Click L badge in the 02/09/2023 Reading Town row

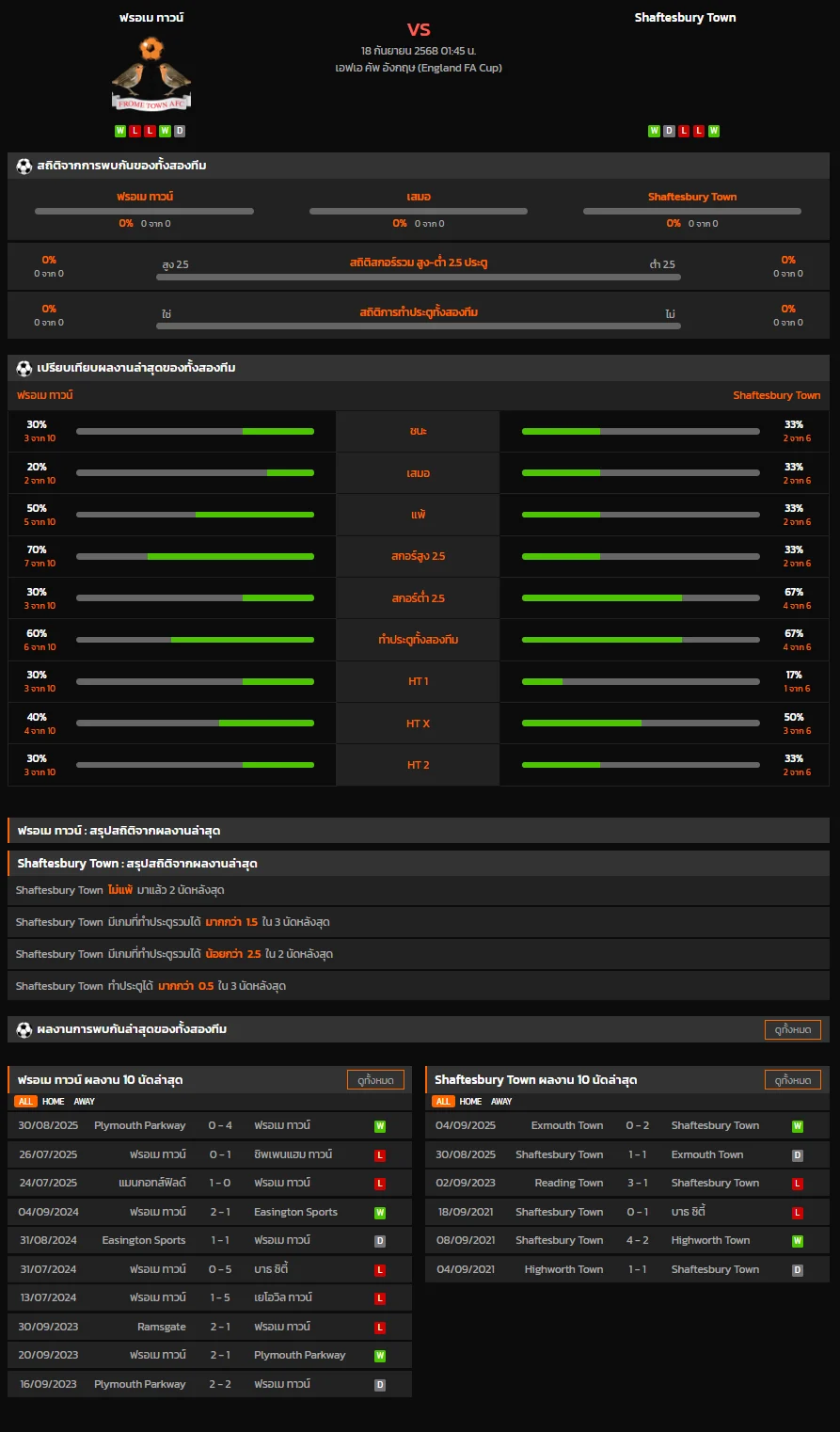(x=798, y=1184)
